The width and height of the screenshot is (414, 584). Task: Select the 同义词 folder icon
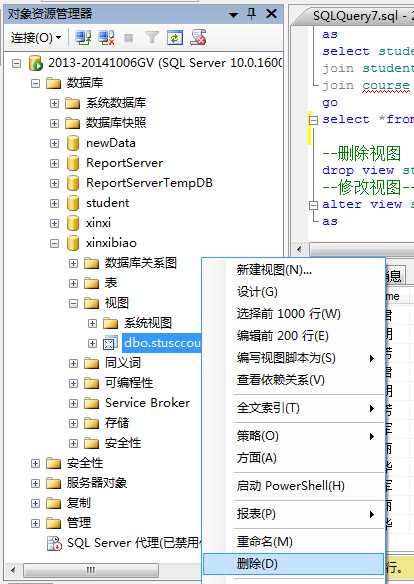(x=92, y=363)
